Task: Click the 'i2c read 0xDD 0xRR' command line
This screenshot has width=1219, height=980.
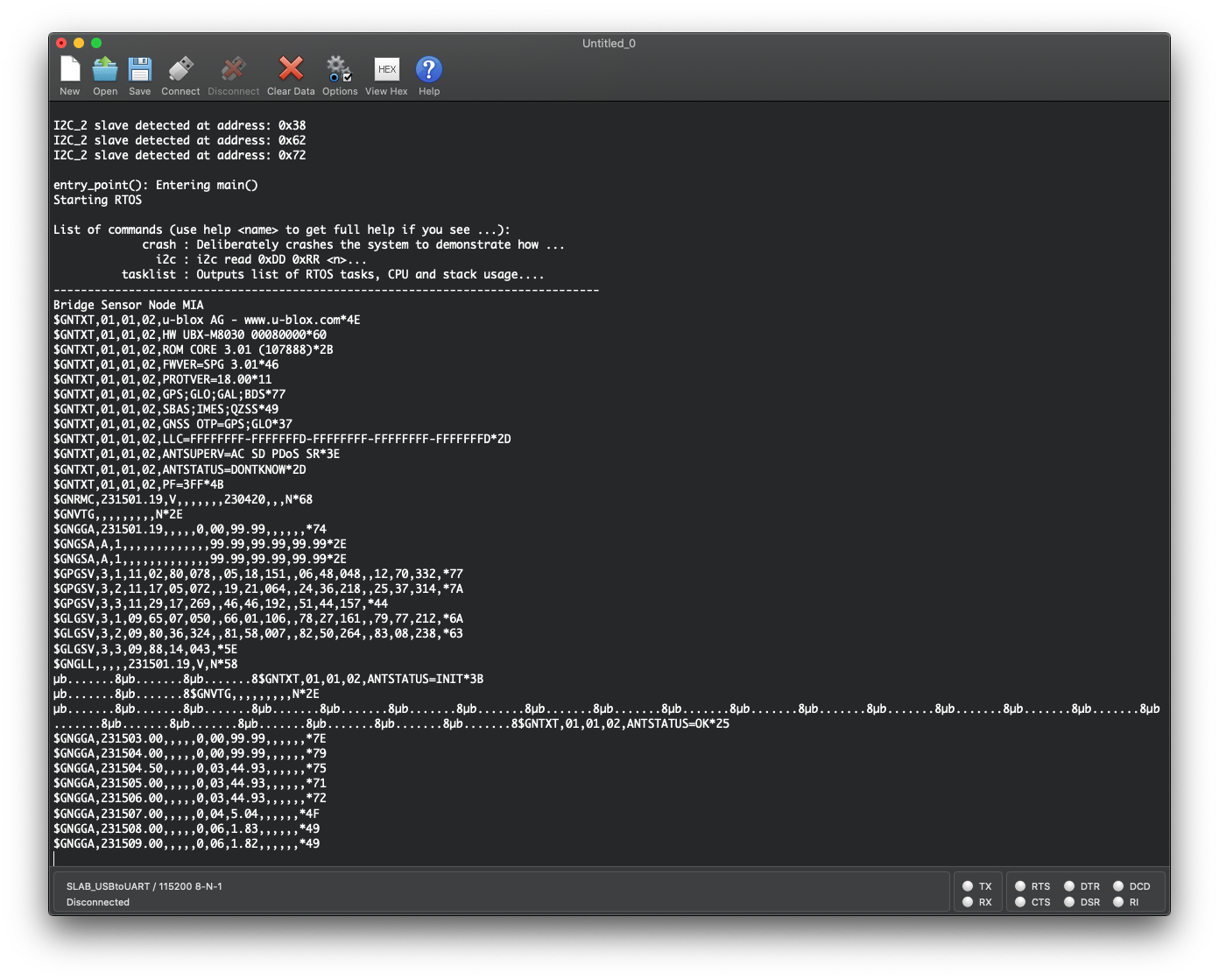Action: point(262,259)
